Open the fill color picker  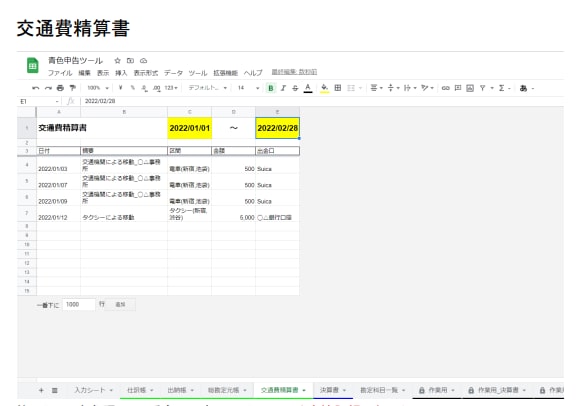[x=325, y=88]
